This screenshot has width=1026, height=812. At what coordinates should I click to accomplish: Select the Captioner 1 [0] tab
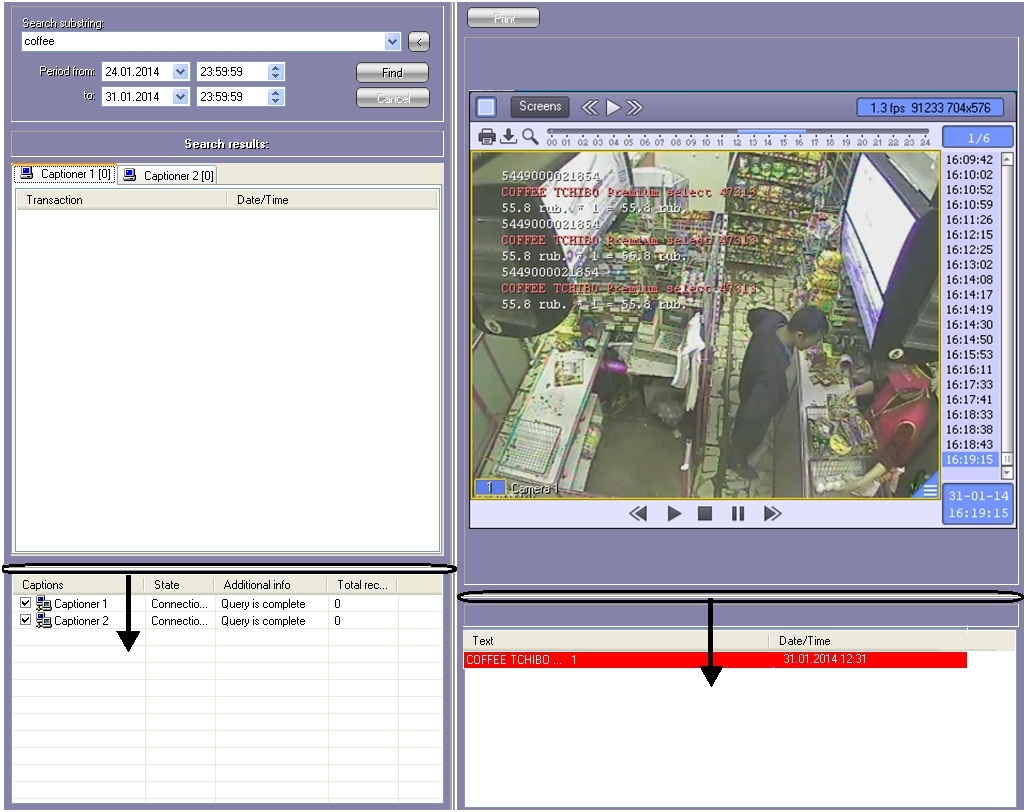65,174
